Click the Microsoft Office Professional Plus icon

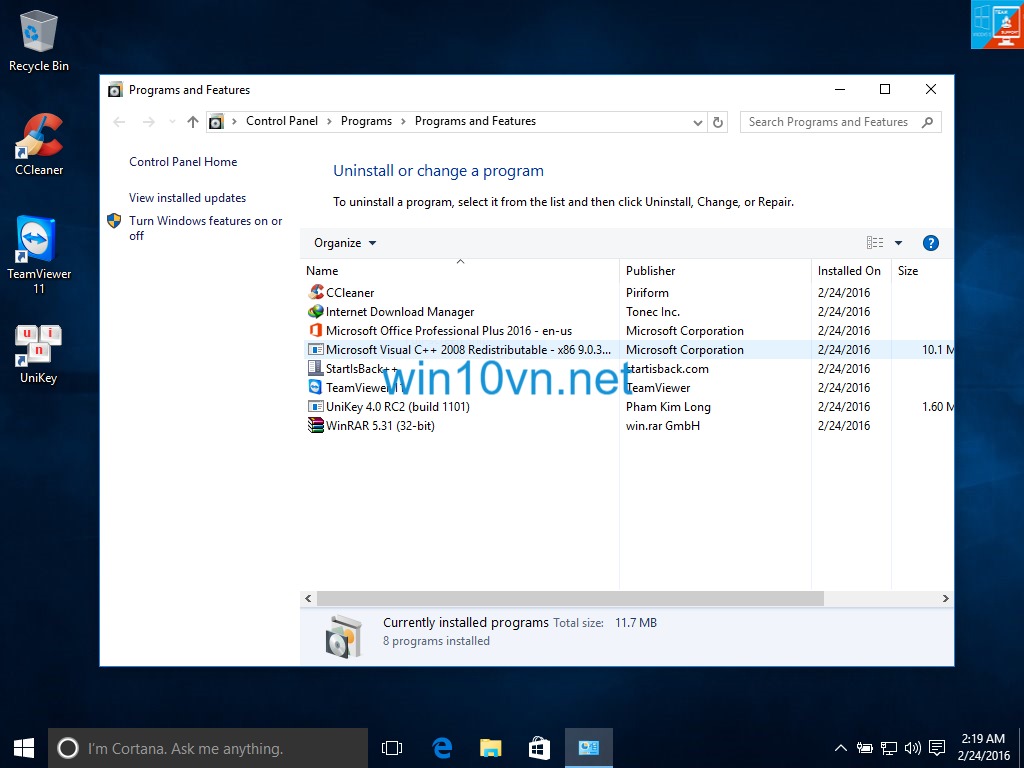point(316,330)
